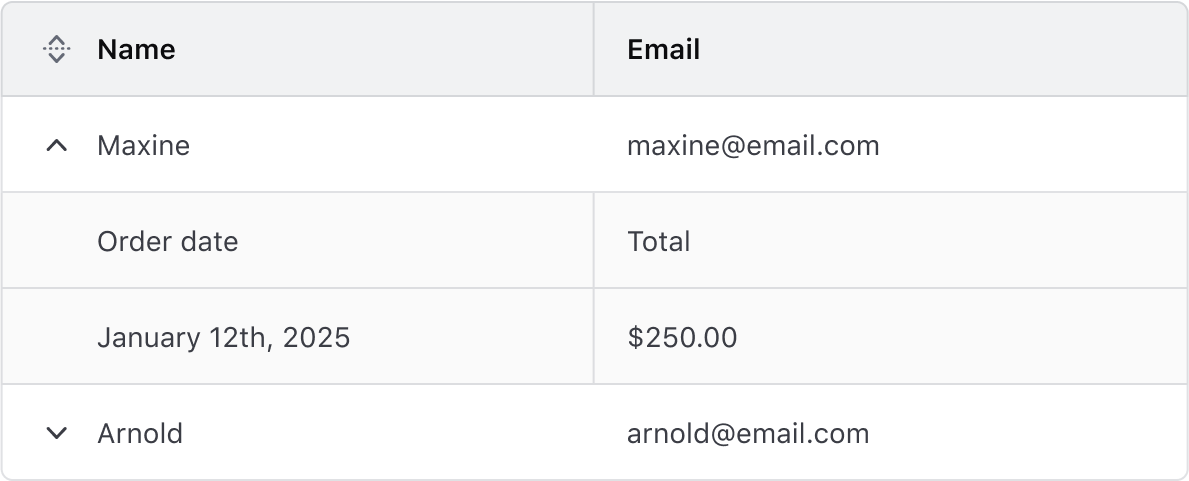Click the divider between Name and Email headers

click(594, 49)
